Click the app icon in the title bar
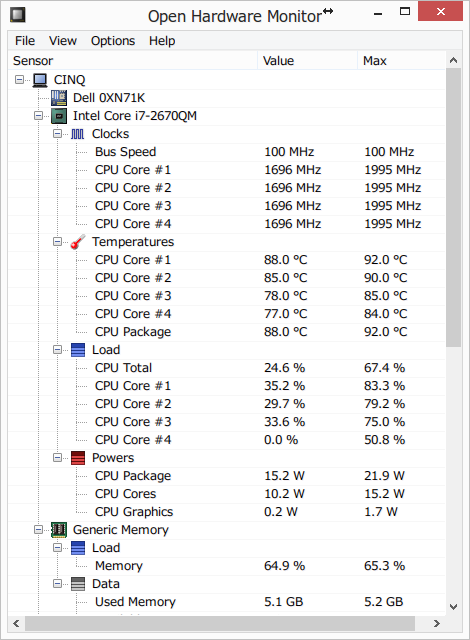Viewport: 470px width, 640px height. click(x=18, y=15)
